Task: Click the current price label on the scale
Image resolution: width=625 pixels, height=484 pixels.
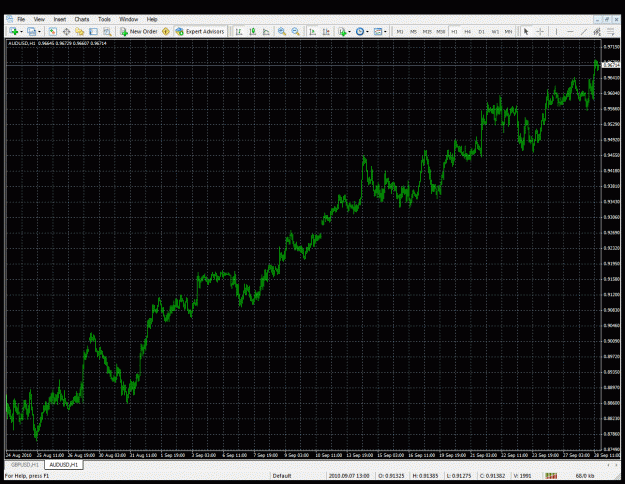Action: click(611, 65)
